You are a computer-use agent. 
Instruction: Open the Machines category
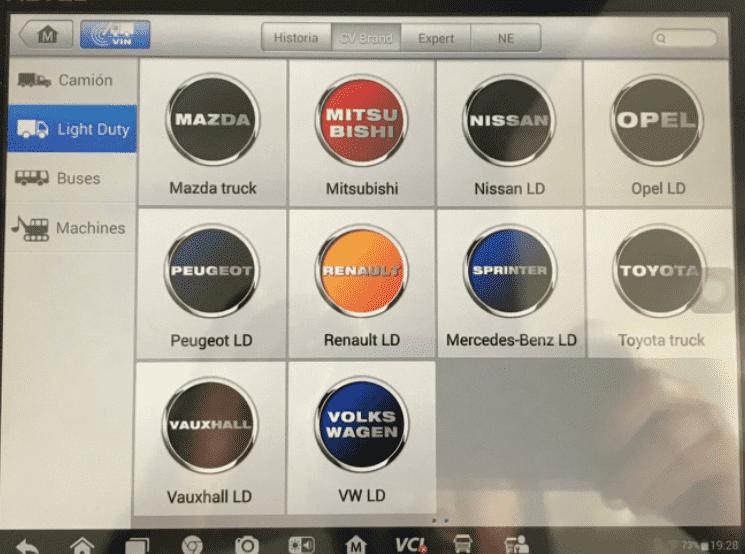(72, 228)
